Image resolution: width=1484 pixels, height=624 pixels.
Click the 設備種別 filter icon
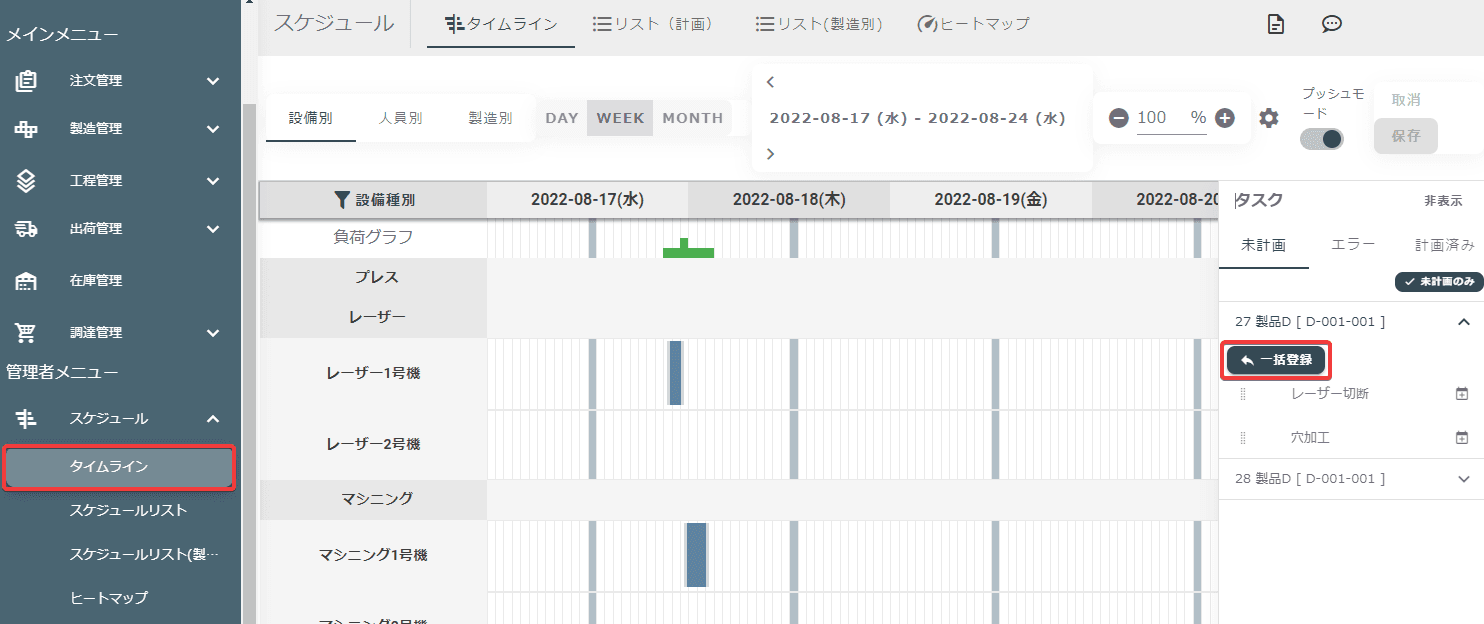[342, 200]
